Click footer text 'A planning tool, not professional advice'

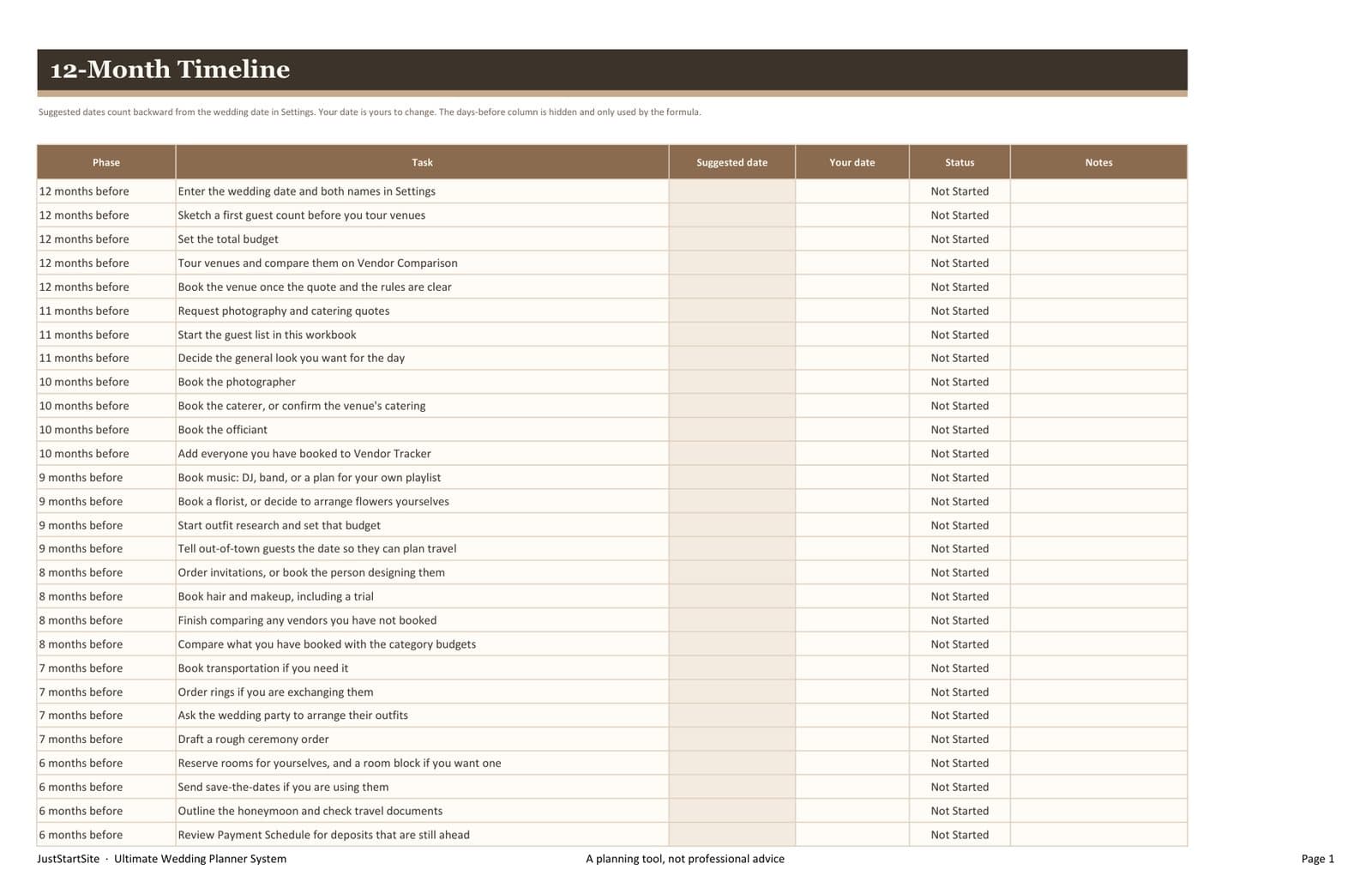(x=685, y=859)
